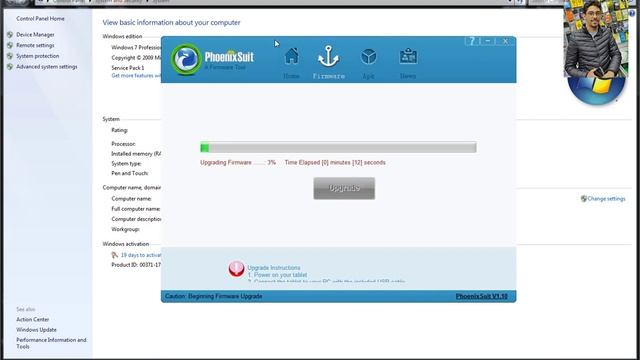Close the PhoenixSuit window

[505, 41]
